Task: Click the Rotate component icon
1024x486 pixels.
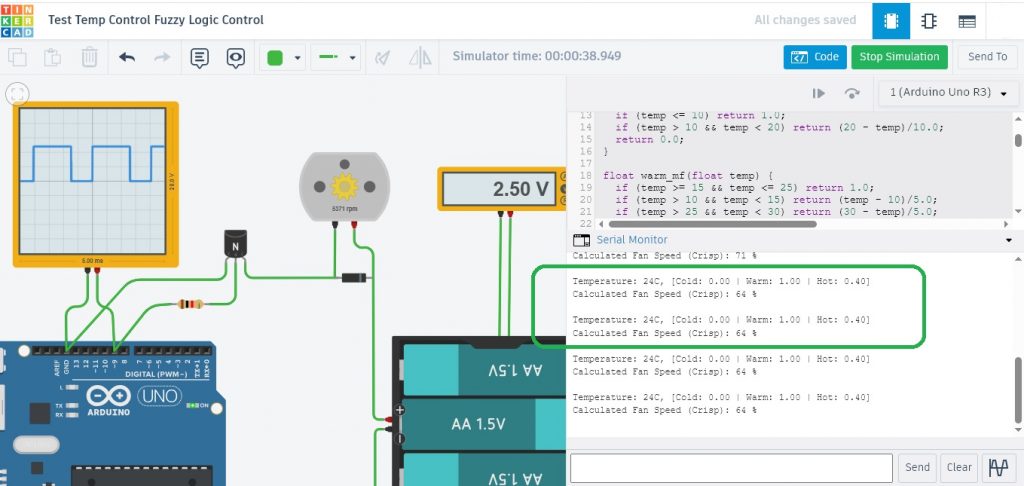Action: coord(383,57)
